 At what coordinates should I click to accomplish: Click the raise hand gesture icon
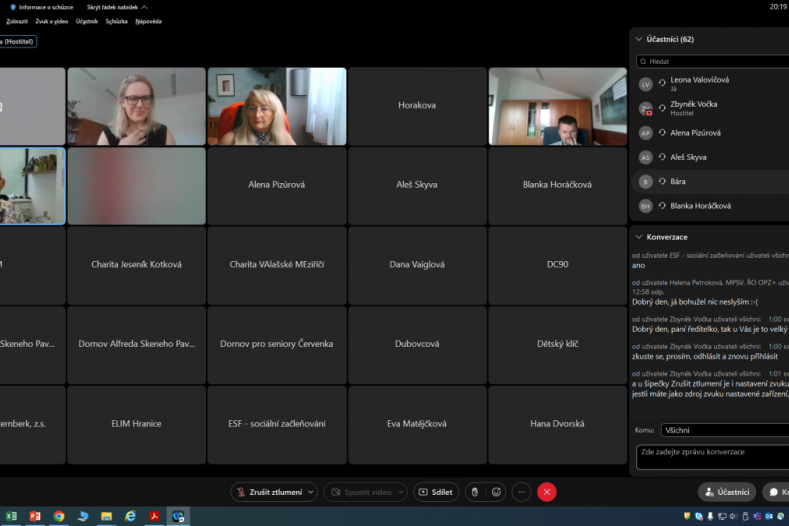click(x=475, y=492)
